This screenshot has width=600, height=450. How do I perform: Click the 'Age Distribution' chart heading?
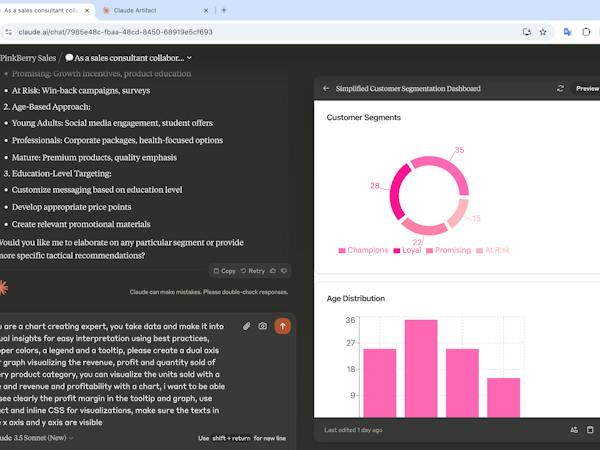[356, 298]
